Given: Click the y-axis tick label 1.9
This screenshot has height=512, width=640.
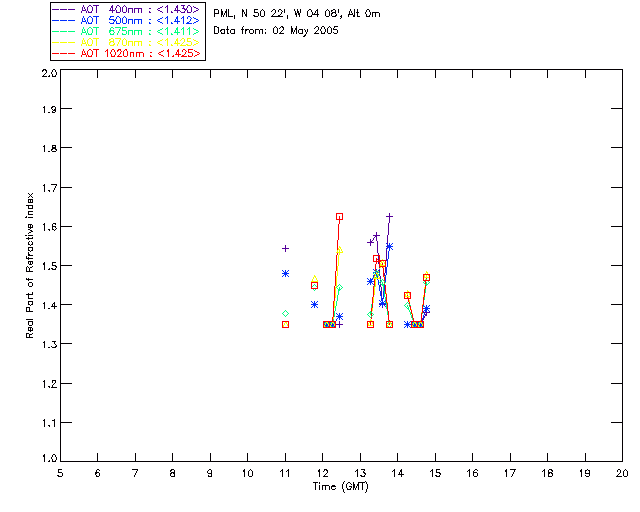Looking at the screenshot, I should [49, 109].
